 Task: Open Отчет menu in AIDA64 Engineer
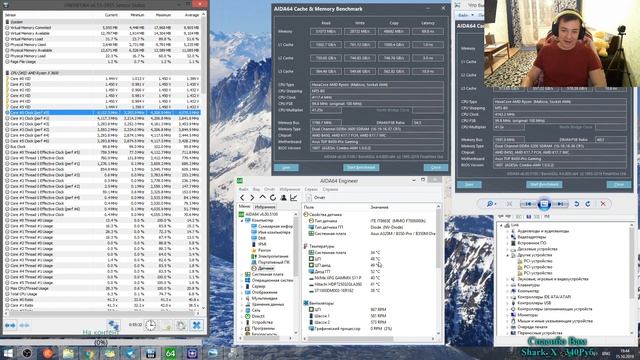tap(269, 189)
